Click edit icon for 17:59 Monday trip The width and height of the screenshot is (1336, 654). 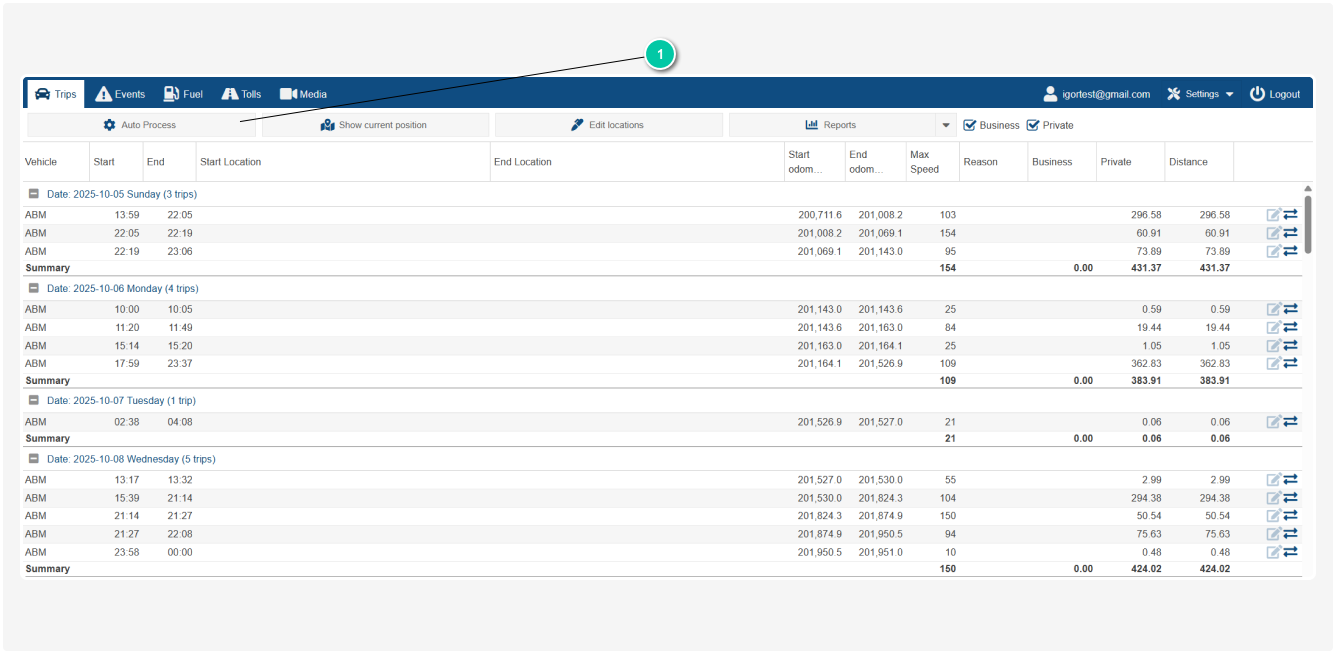click(1273, 363)
